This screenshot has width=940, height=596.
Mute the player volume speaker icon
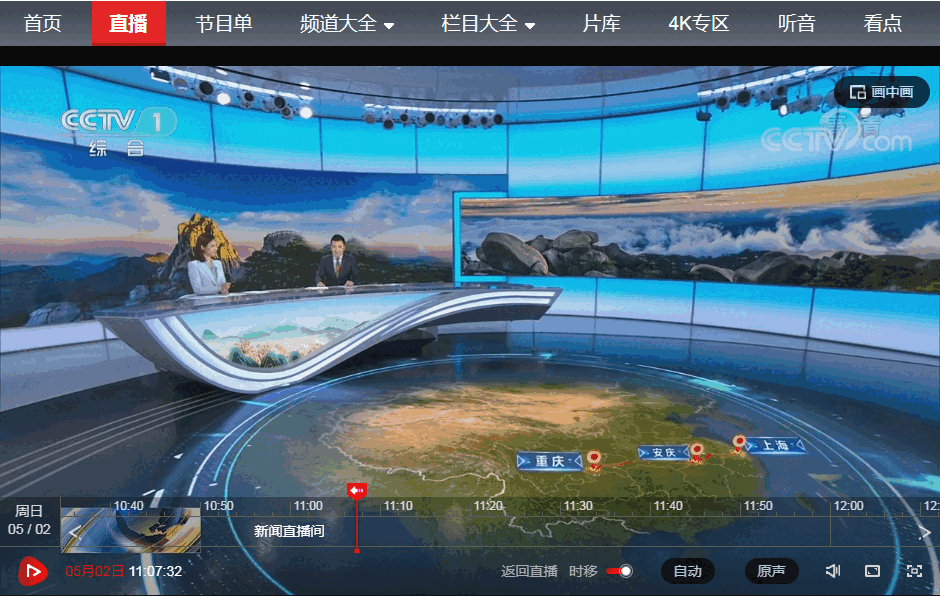click(832, 571)
